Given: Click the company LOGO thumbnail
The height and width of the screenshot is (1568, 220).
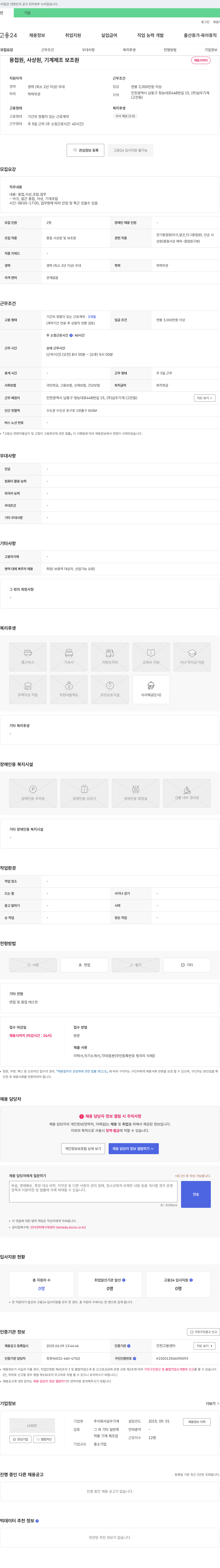Looking at the screenshot, I should click(x=32, y=1426).
